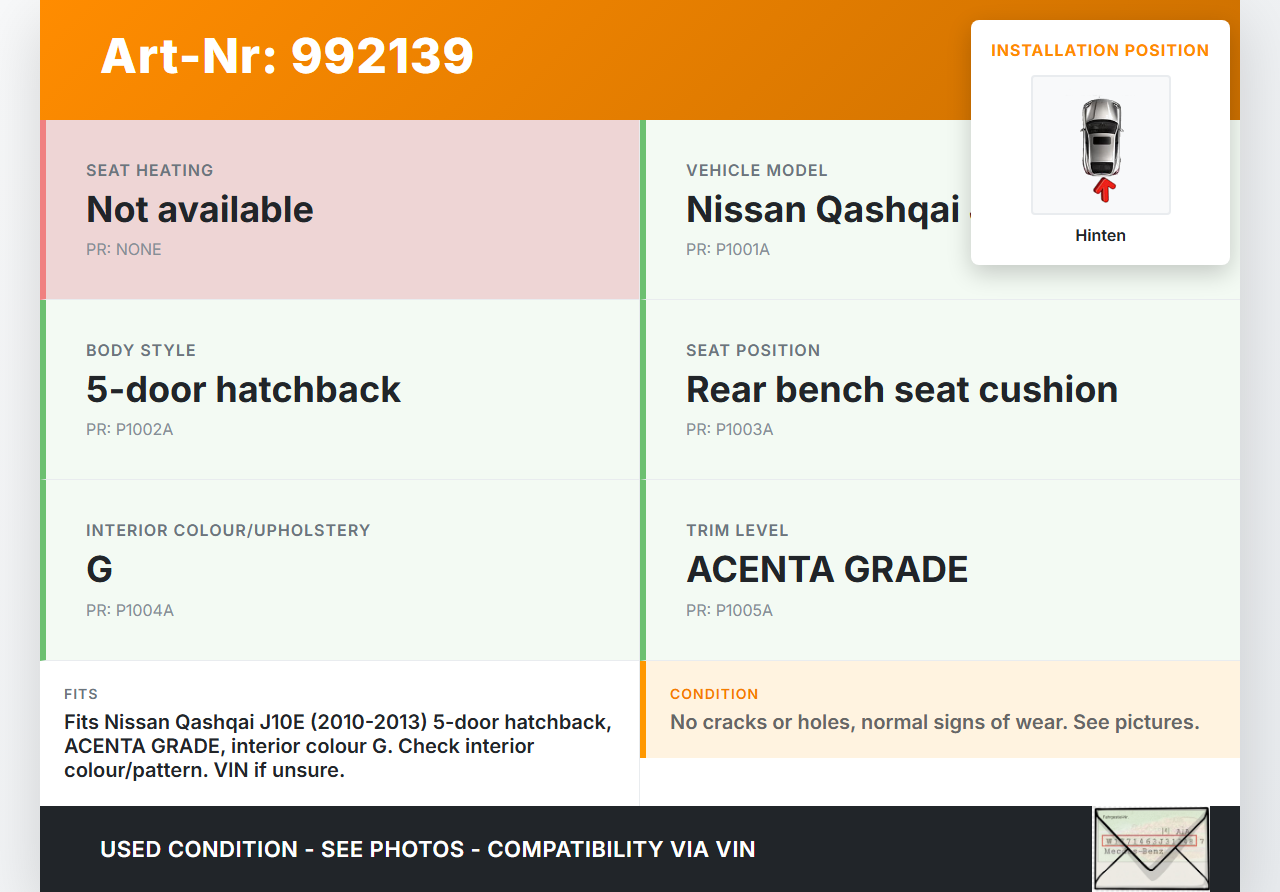This screenshot has width=1280, height=892.
Task: Select the large "ACENTA GRADE" trim level value
Action: pyautogui.click(x=827, y=569)
